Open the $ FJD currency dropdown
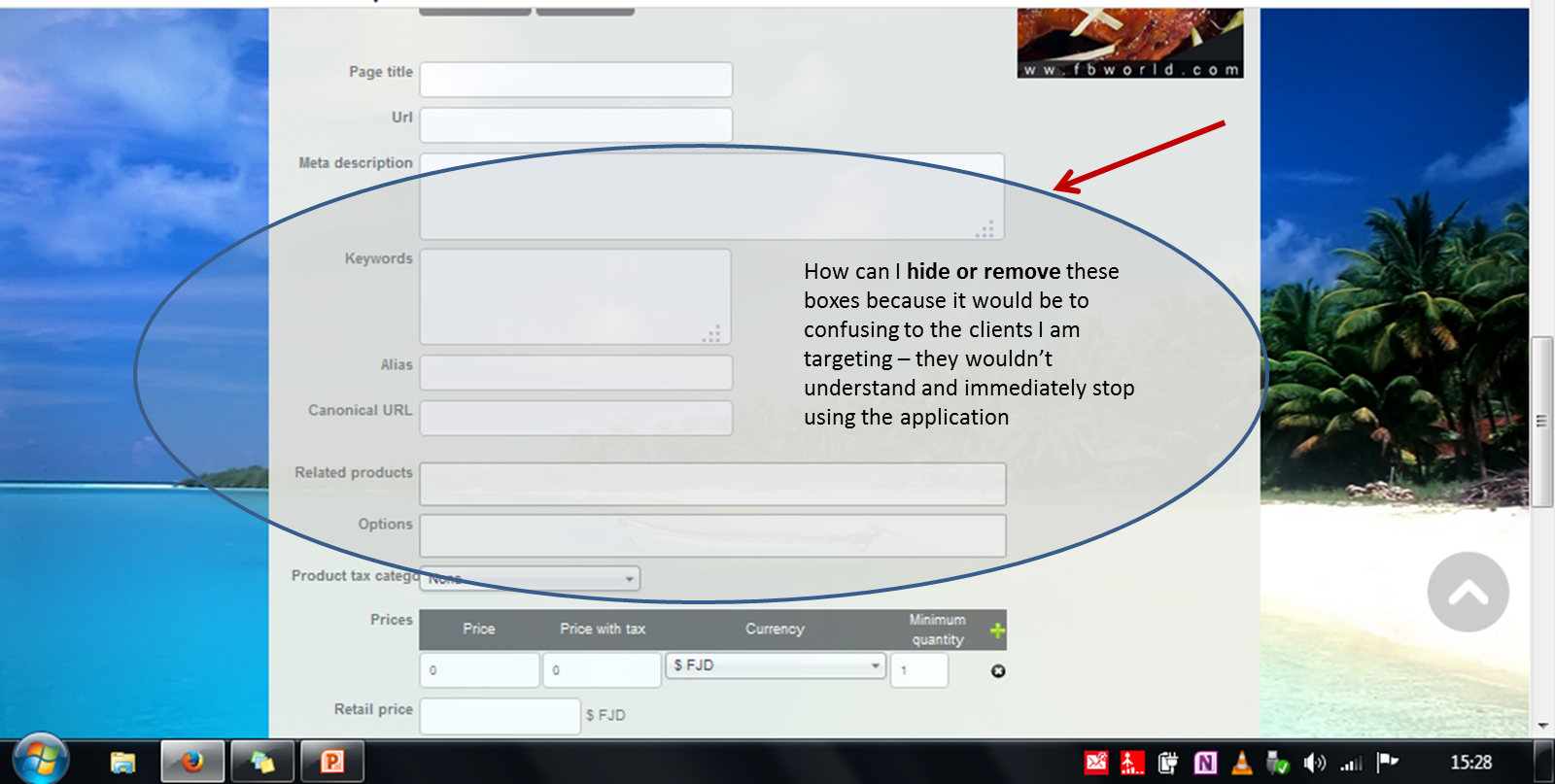 tap(776, 665)
